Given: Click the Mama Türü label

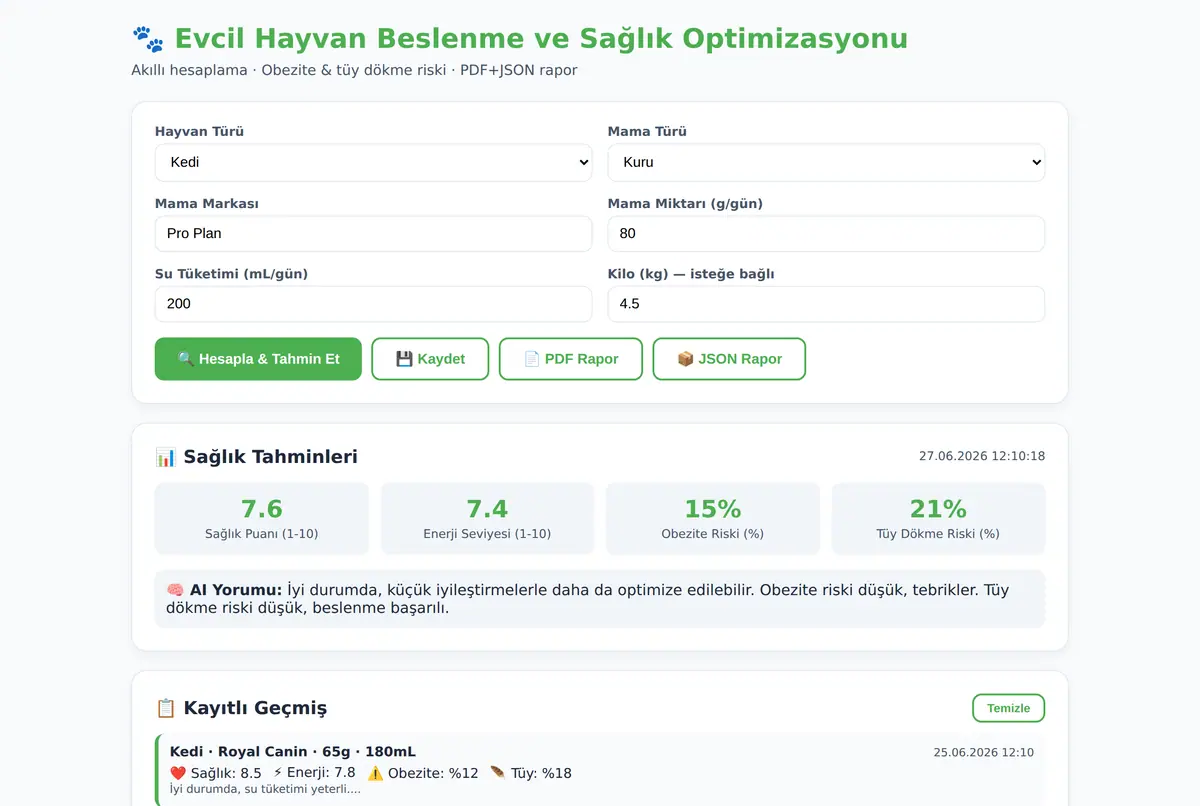Looking at the screenshot, I should (x=647, y=131).
